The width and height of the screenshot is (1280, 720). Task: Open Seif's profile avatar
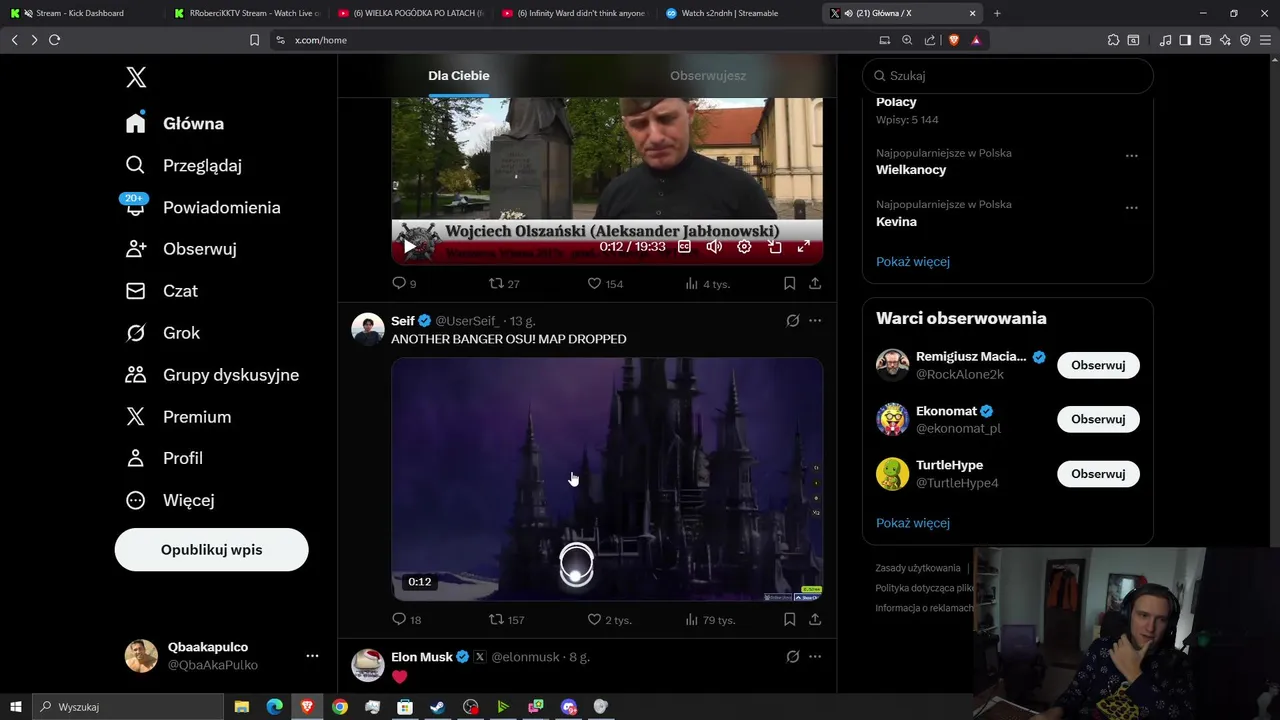pyautogui.click(x=368, y=329)
